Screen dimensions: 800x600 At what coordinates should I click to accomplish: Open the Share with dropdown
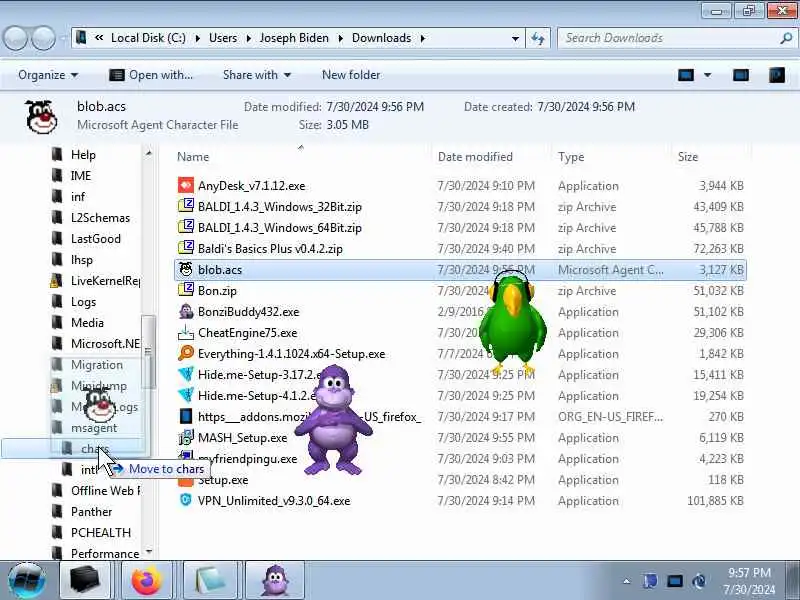tap(257, 75)
